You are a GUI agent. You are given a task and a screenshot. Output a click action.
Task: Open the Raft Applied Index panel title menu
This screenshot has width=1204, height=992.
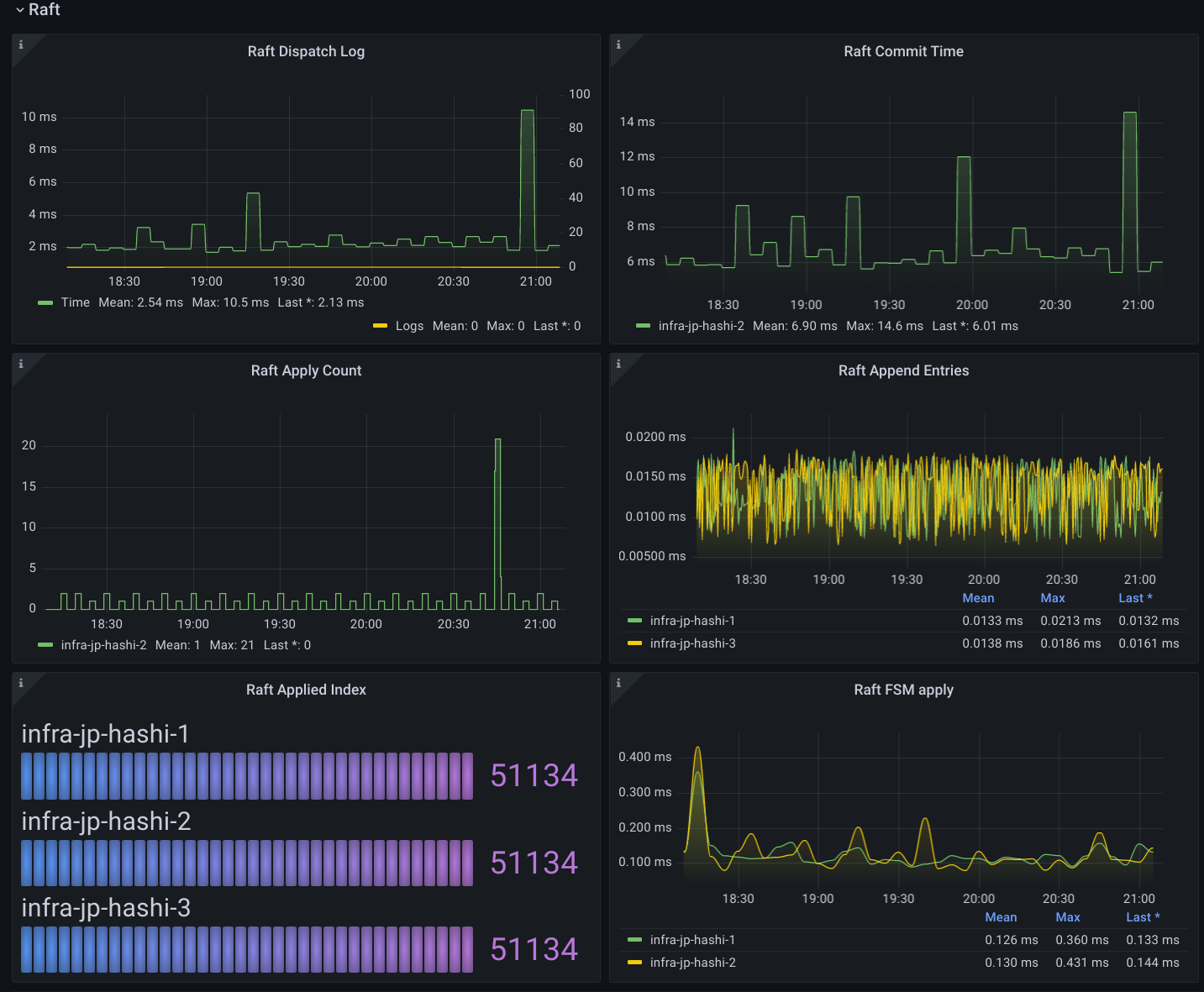(306, 690)
